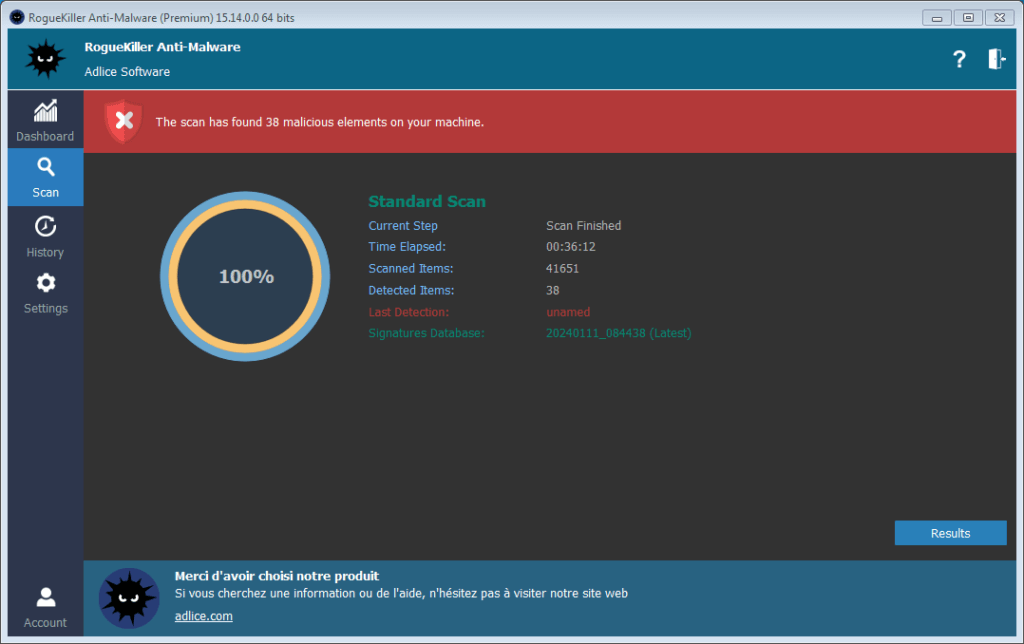Click the Help question mark icon
The image size is (1024, 644).
click(x=959, y=59)
